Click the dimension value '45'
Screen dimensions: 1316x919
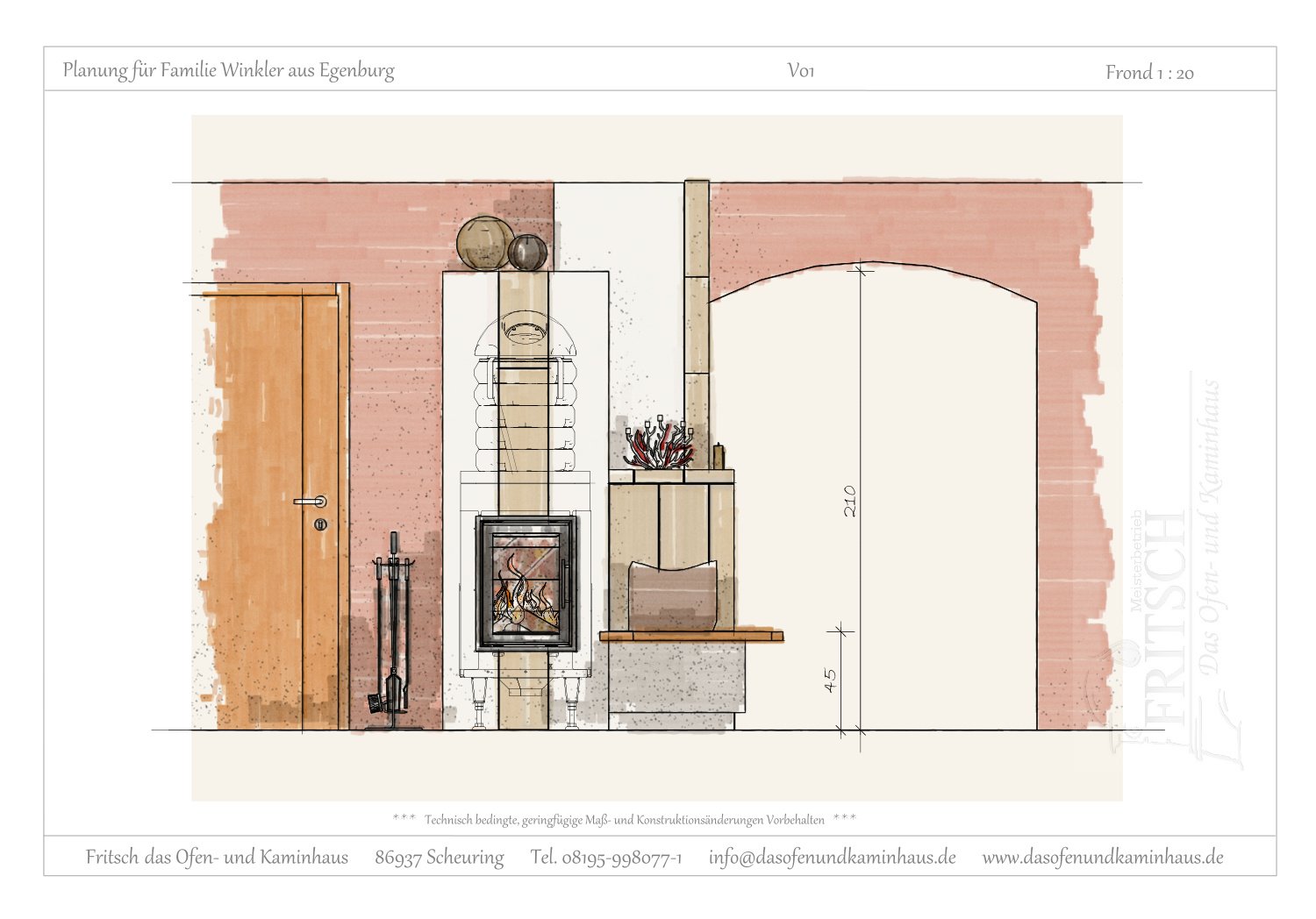[x=831, y=680]
